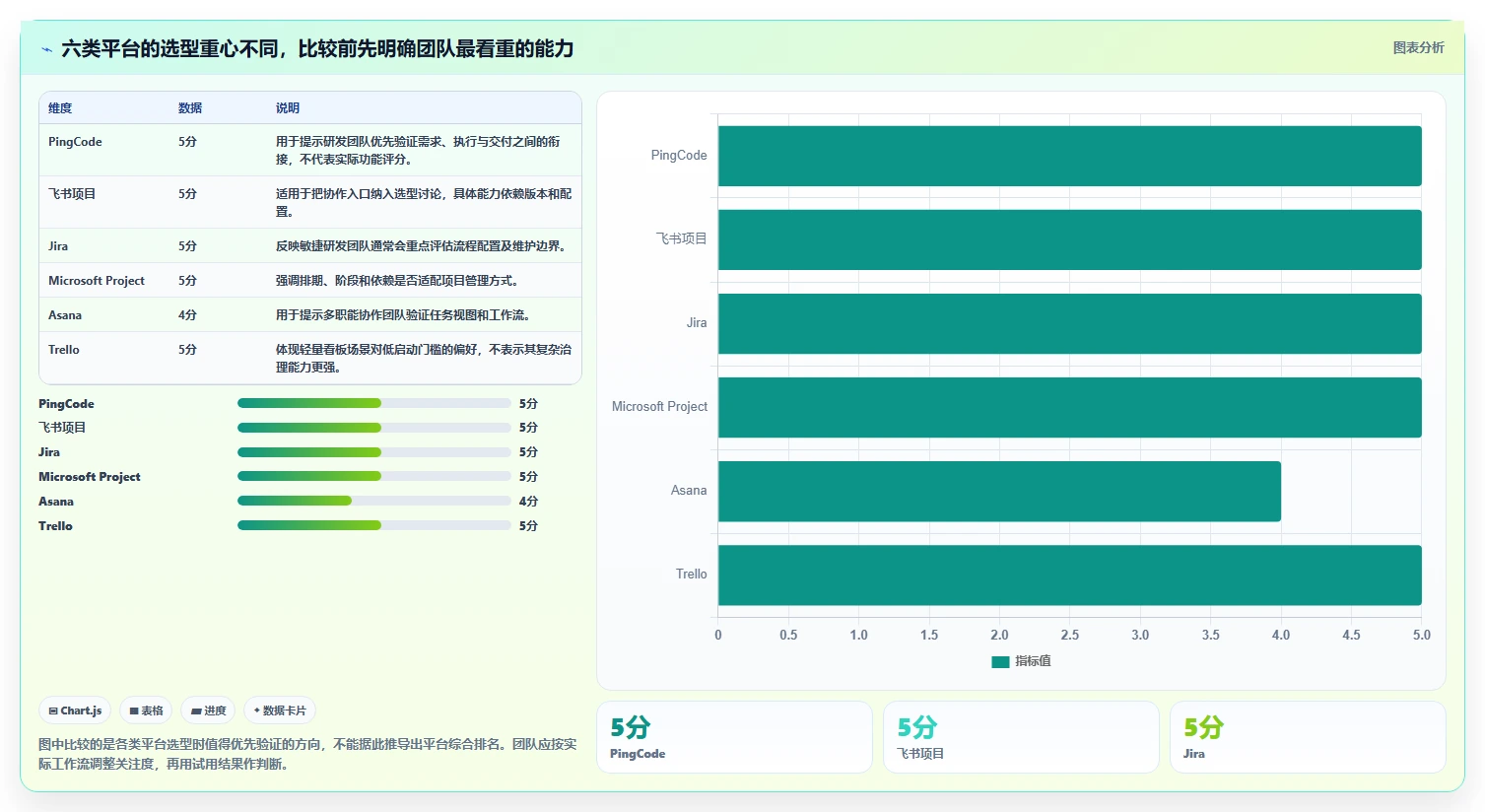Click the Microsoft Project chart bar
This screenshot has width=1485, height=812.
[x=1069, y=407]
